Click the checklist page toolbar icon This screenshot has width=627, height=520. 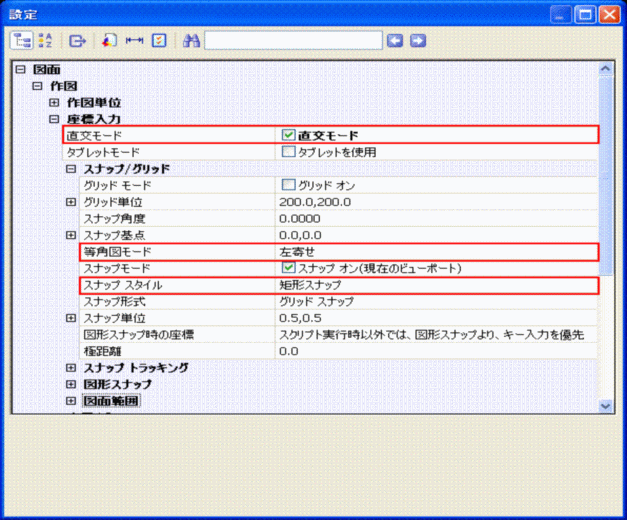click(158, 41)
